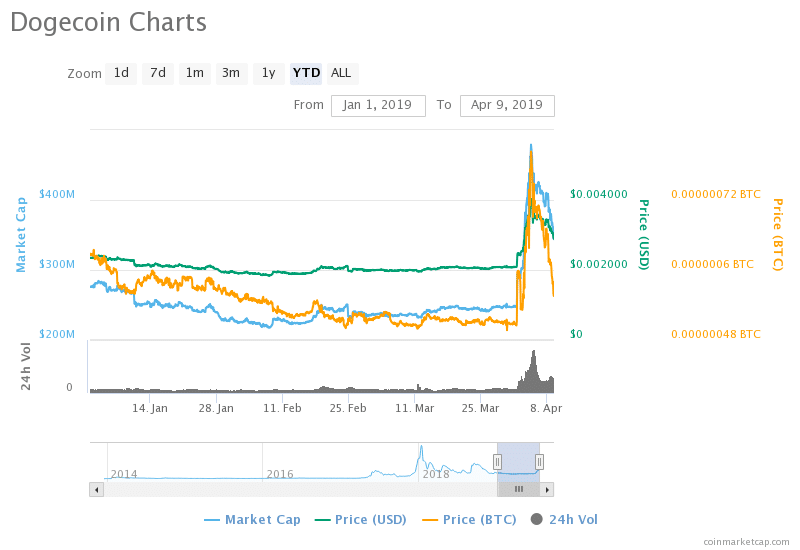Image resolution: width=800 pixels, height=550 pixels.
Task: Edit the From date field Jan 1, 2019
Action: click(x=378, y=106)
